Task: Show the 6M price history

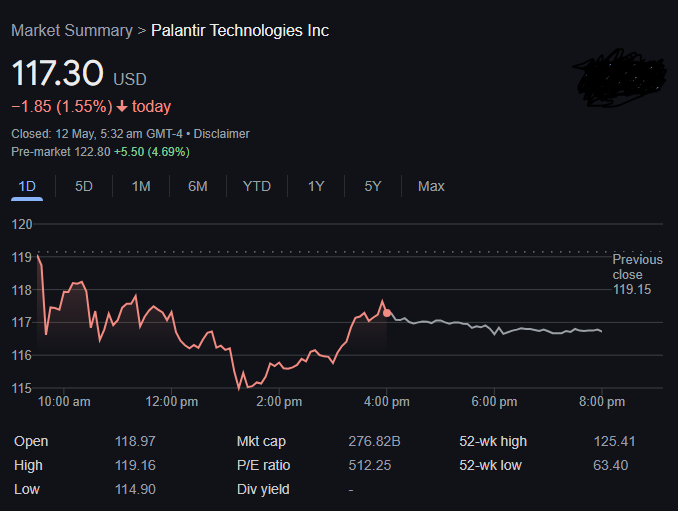Action: coord(198,186)
